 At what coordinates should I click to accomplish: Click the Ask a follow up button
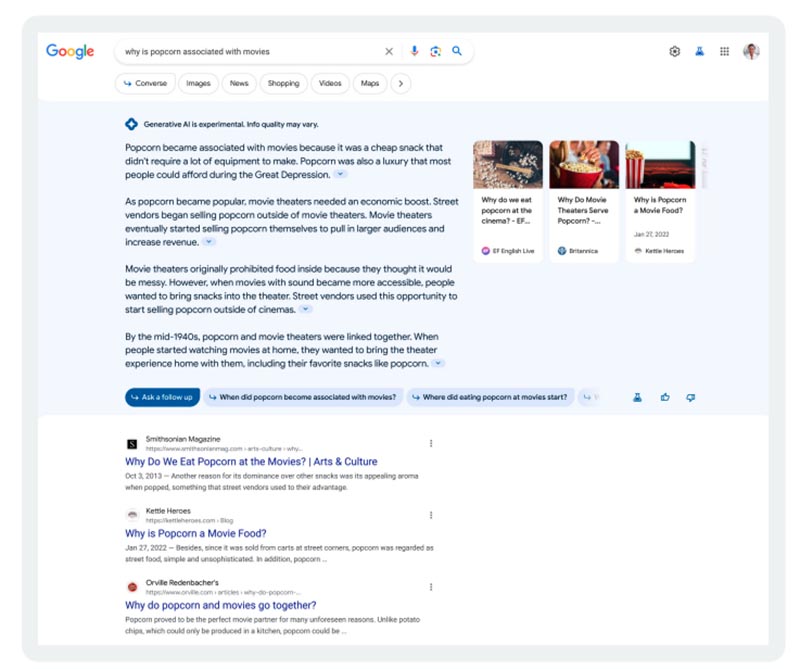[x=162, y=397]
